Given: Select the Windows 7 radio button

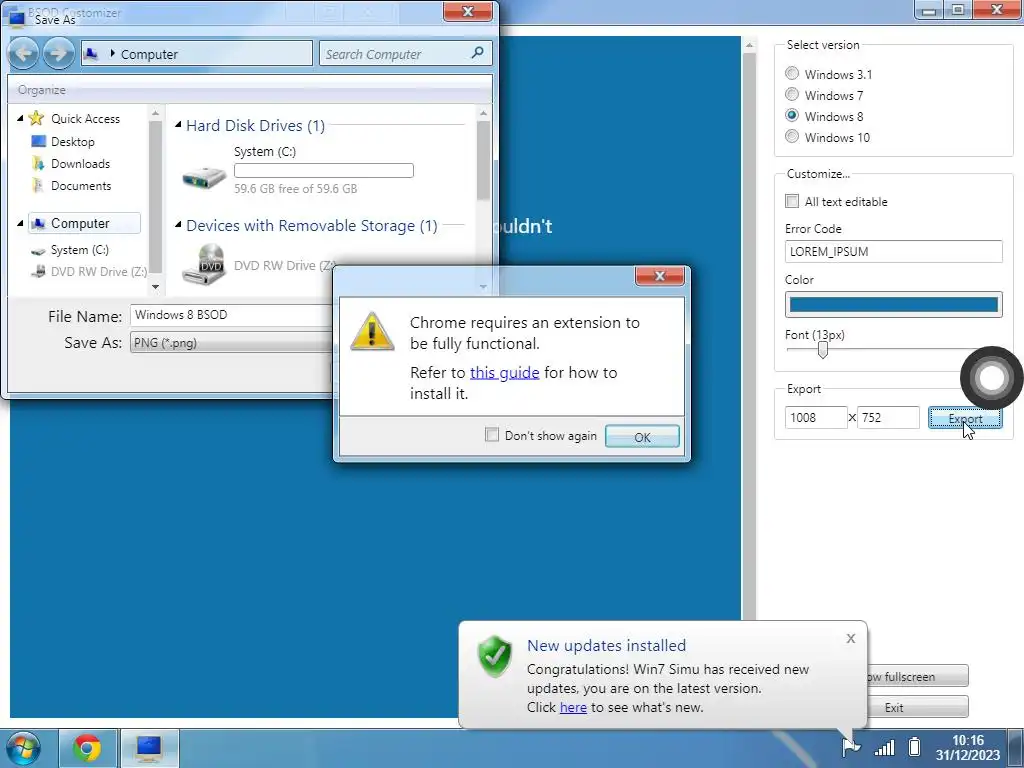Looking at the screenshot, I should [x=792, y=95].
